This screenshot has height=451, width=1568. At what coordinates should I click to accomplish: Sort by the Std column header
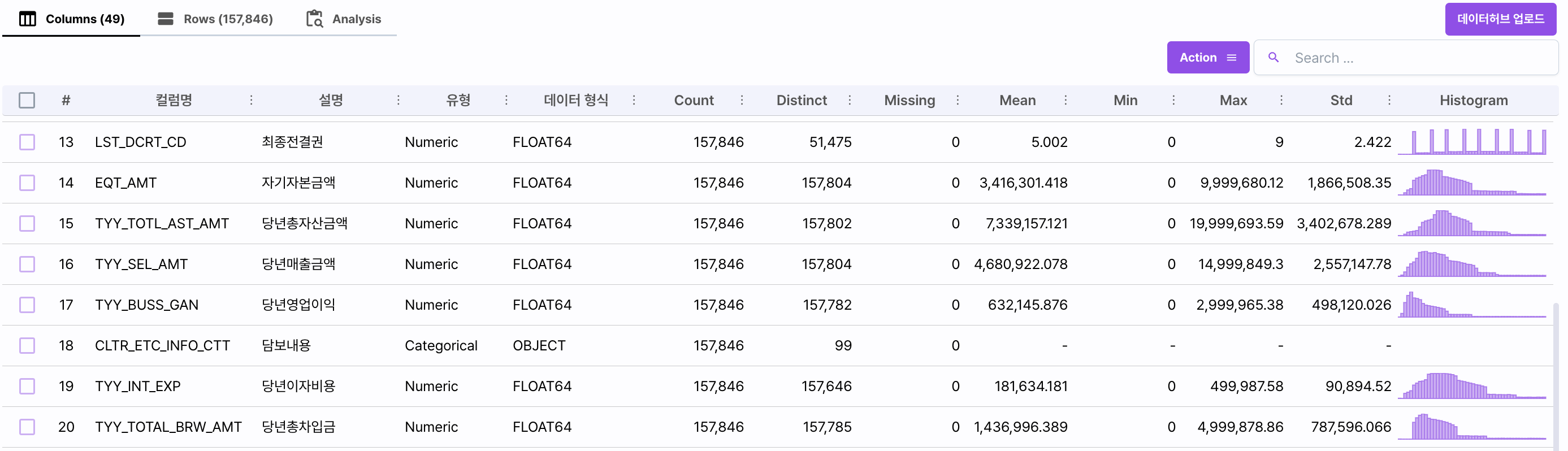(1341, 101)
